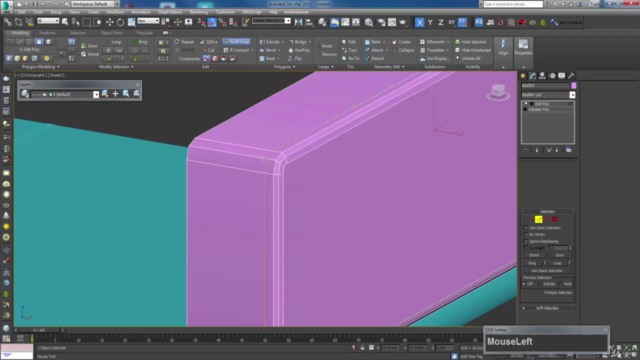The image size is (640, 360).
Task: Open the Utilities hammer panel tab
Action: (571, 76)
